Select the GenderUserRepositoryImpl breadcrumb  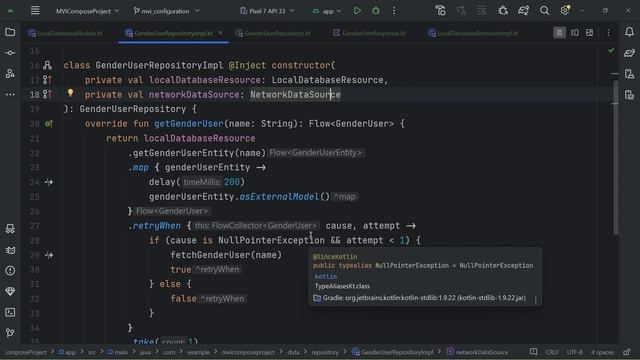click(x=393, y=352)
